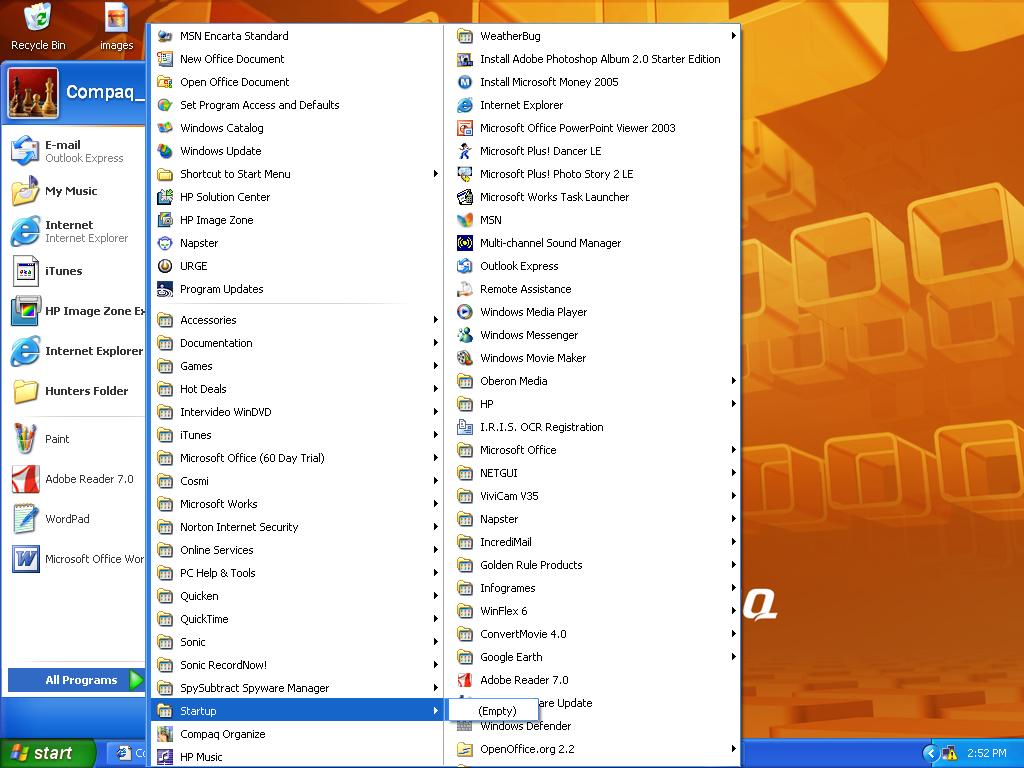Open the SpySubtract Spyware Manager group
This screenshot has width=1024, height=768.
point(297,688)
